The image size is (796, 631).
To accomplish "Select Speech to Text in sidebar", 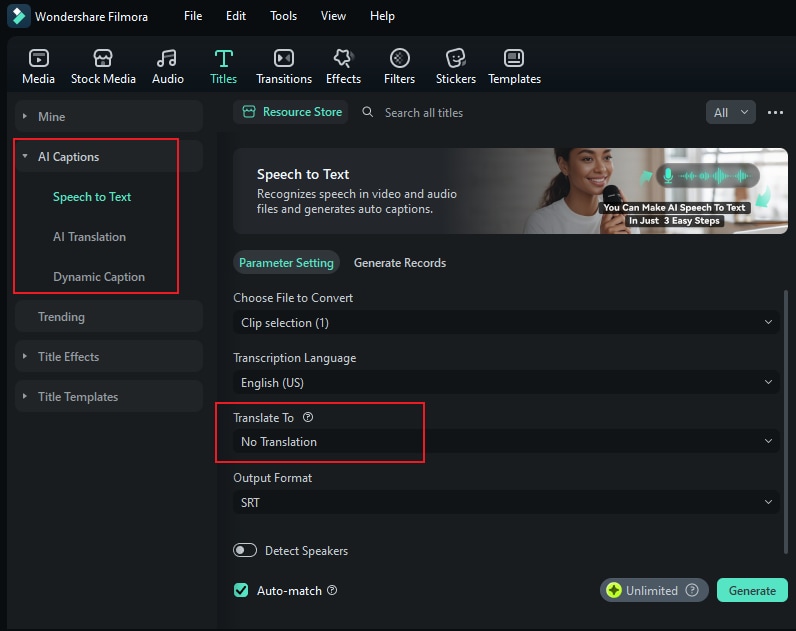I will [x=92, y=196].
